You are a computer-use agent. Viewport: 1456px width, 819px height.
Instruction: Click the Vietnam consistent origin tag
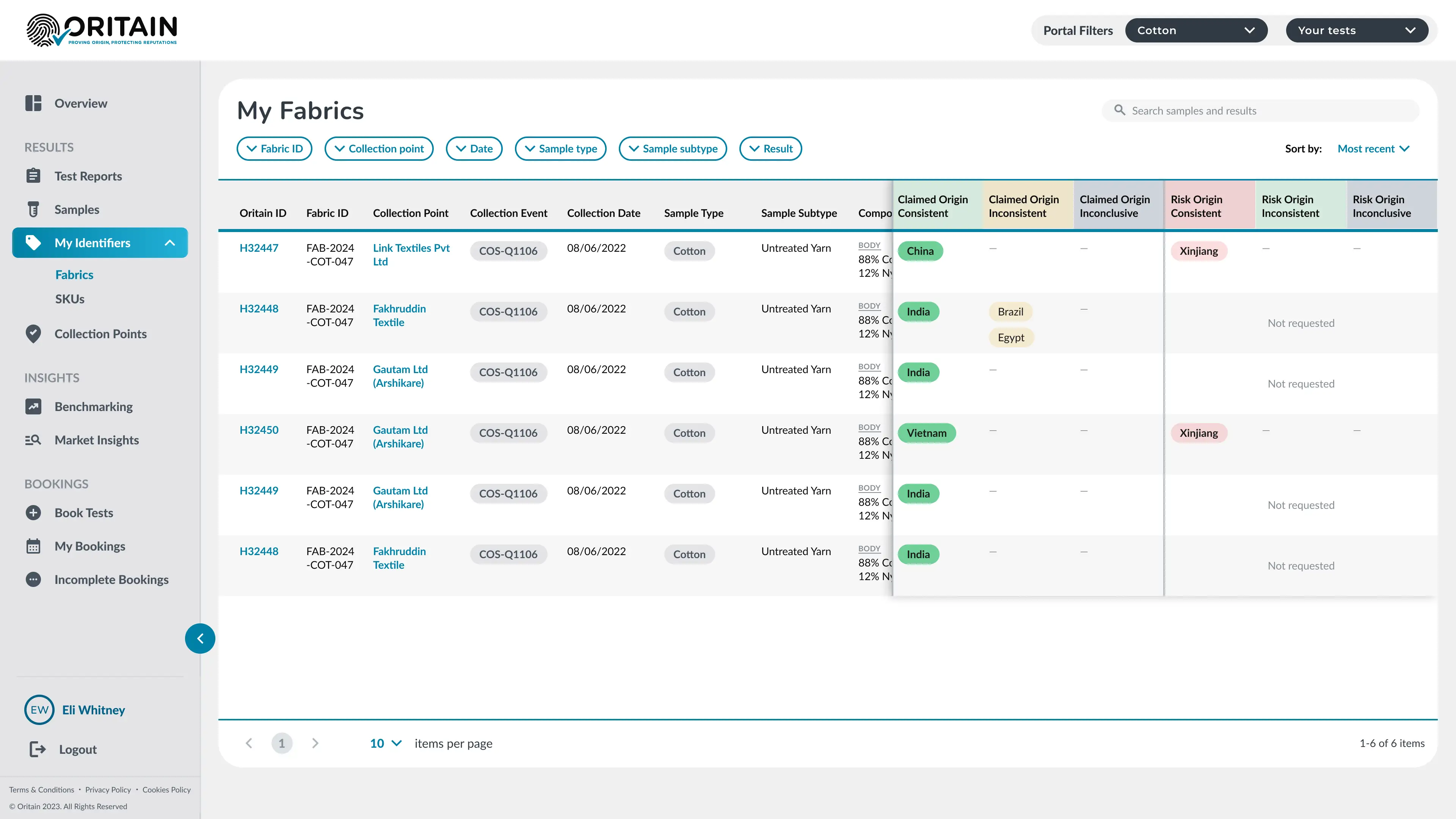click(x=926, y=433)
